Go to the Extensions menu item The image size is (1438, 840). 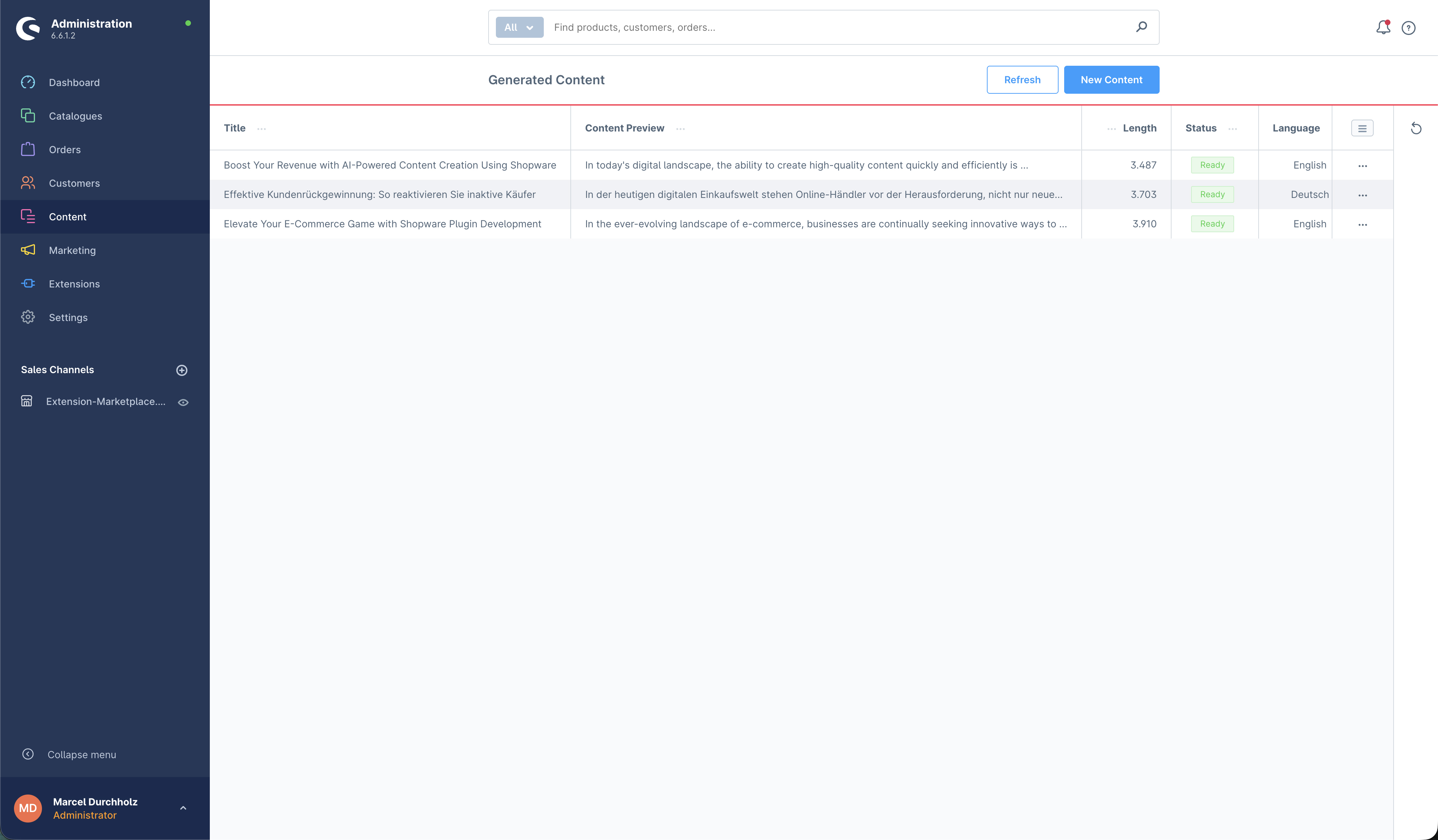tap(74, 284)
